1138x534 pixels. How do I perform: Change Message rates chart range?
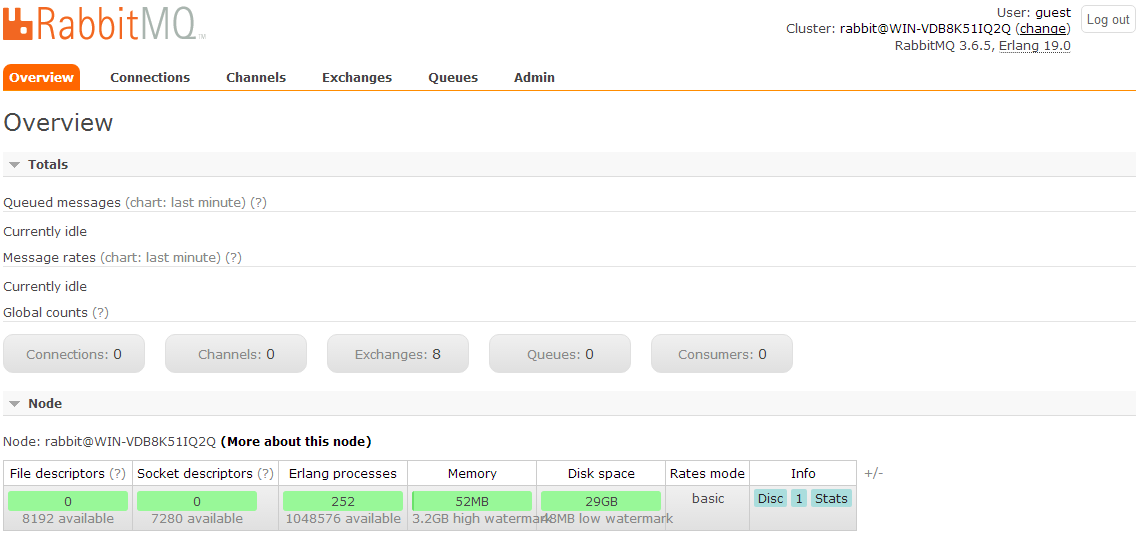click(x=160, y=258)
